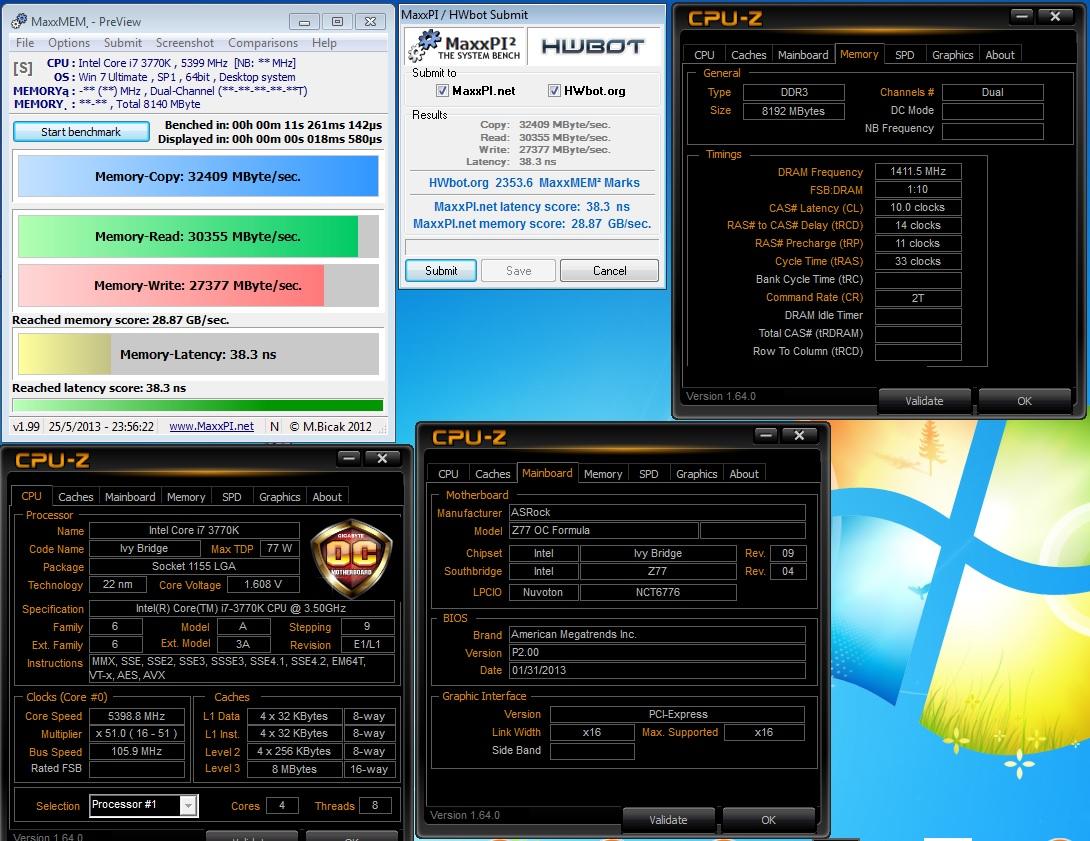Minimize the CPU-Z Memory window

[1022, 15]
